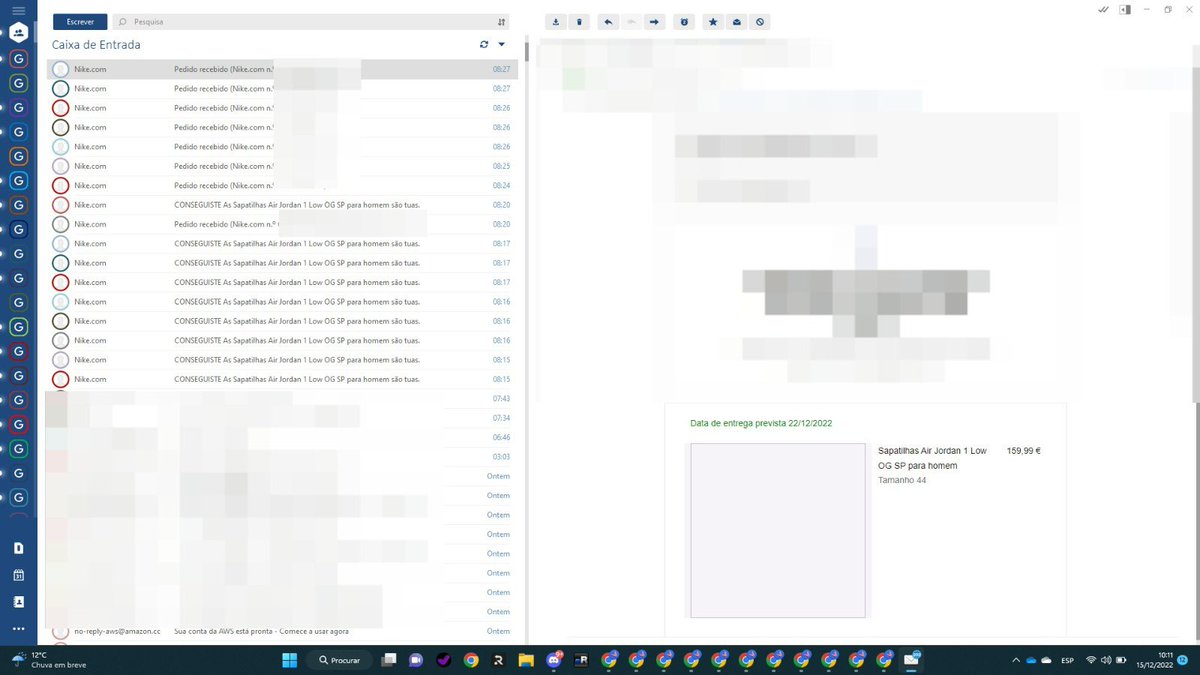
Task: Click the Escrever compose button
Action: (x=80, y=21)
